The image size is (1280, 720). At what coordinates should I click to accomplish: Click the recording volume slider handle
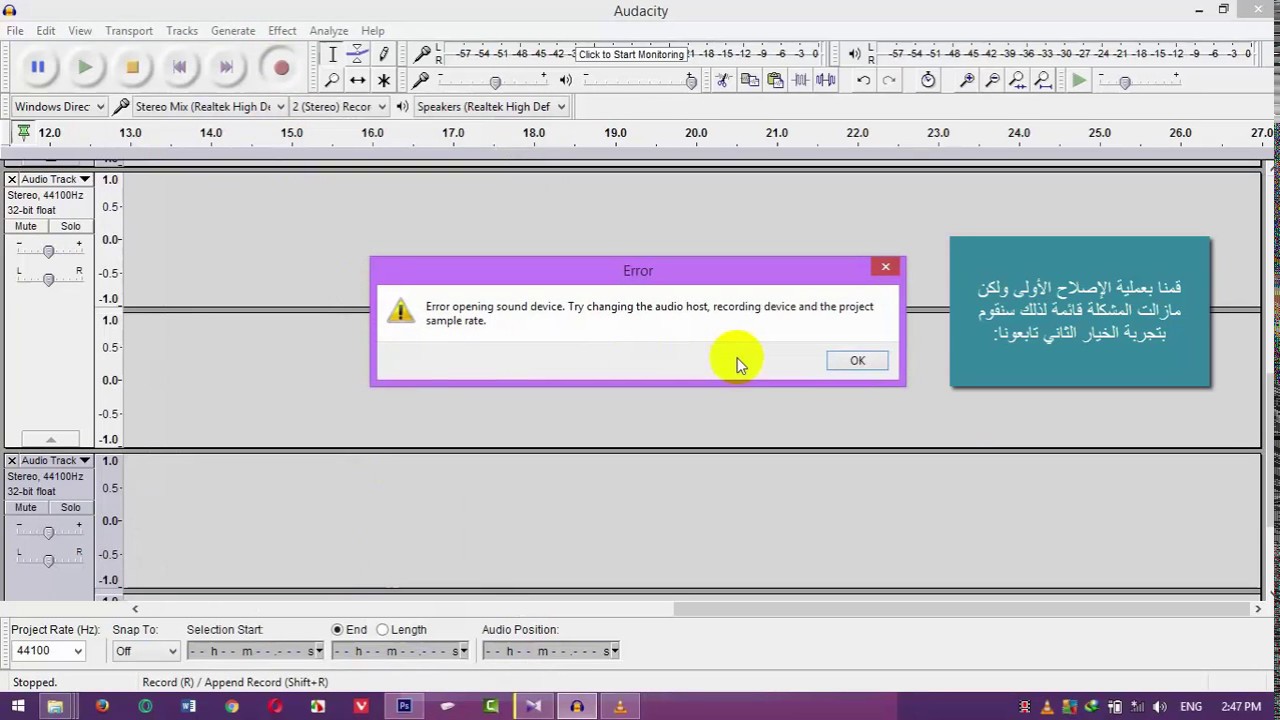point(495,82)
